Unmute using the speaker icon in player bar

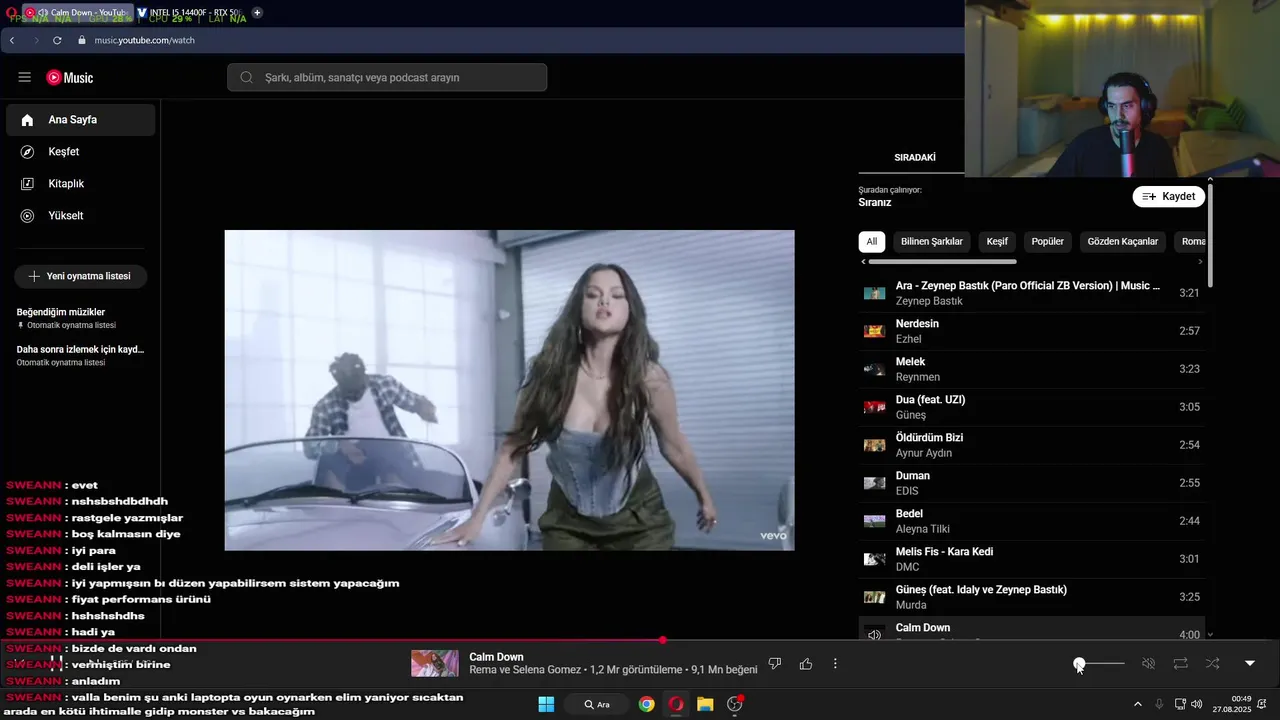[1149, 663]
